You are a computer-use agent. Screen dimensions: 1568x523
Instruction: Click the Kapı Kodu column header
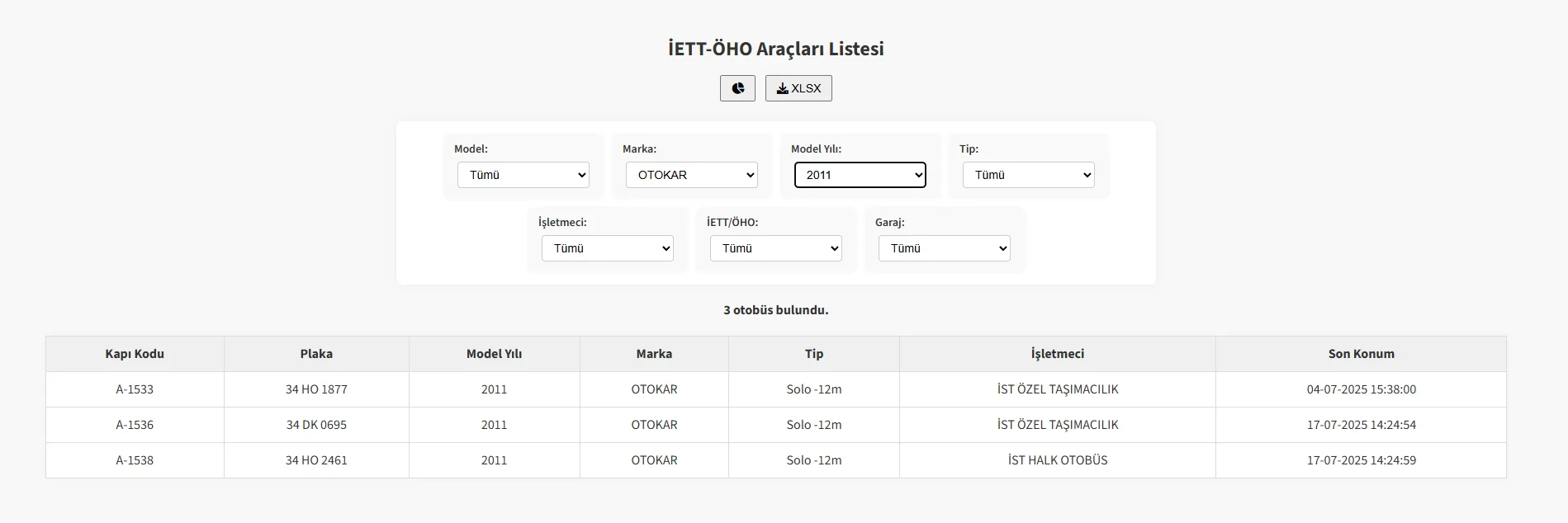[135, 354]
